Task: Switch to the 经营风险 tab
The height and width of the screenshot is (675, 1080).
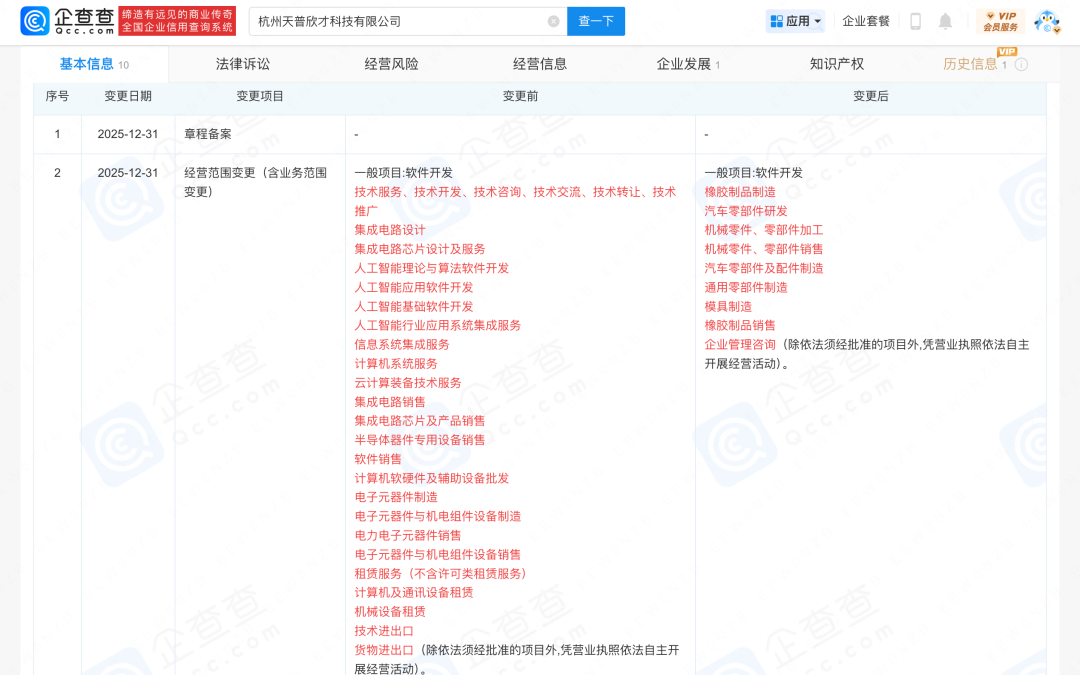Action: 391,64
